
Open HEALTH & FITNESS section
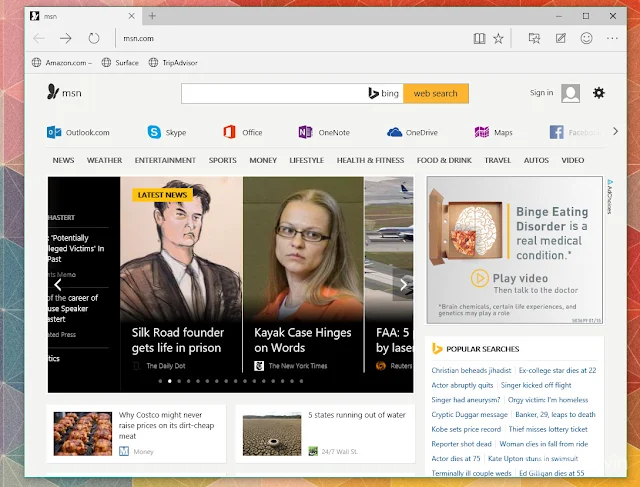(370, 160)
